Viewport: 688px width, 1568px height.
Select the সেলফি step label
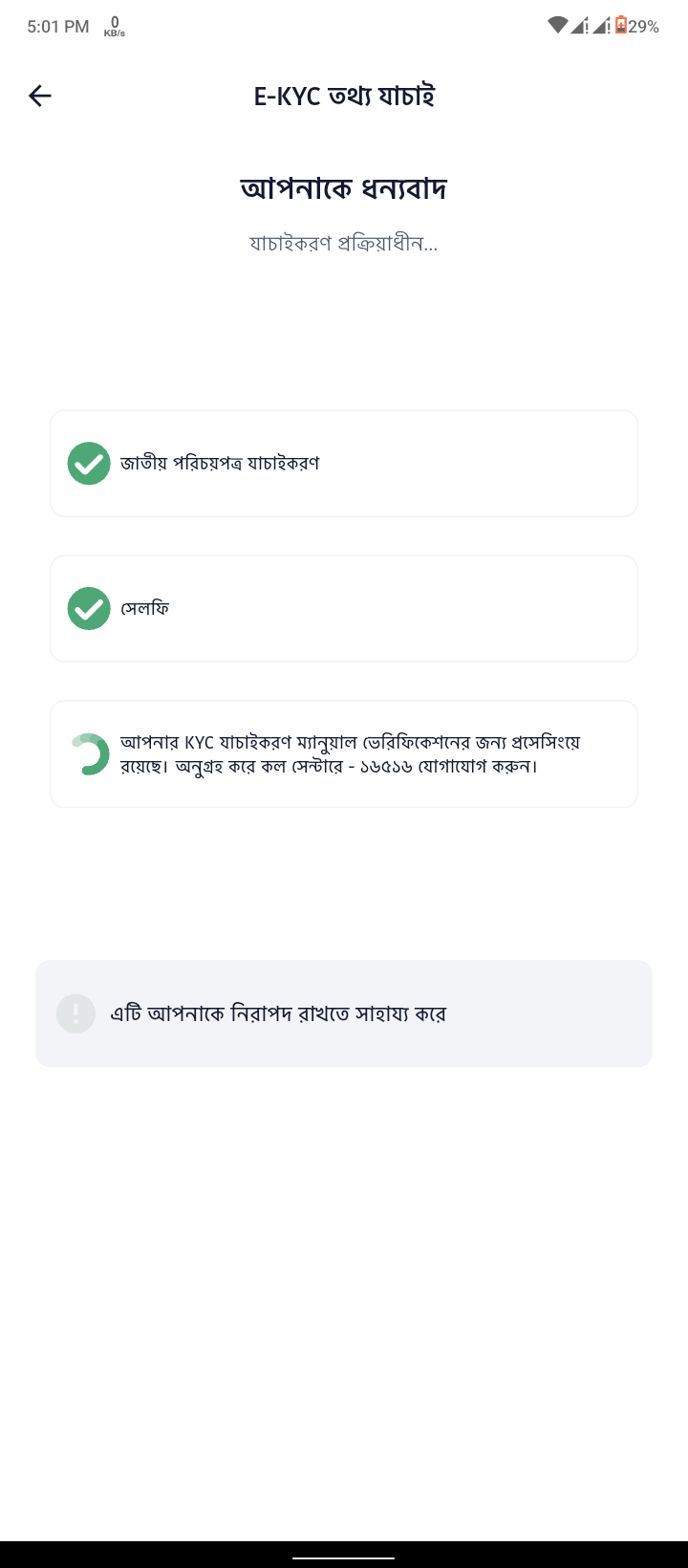pyautogui.click(x=145, y=609)
